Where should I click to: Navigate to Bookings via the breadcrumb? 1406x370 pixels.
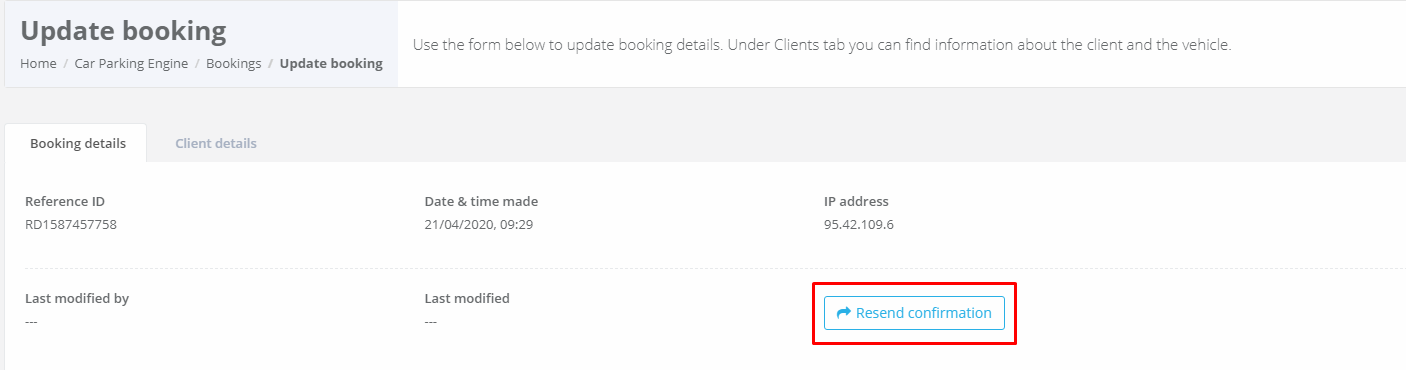click(234, 63)
